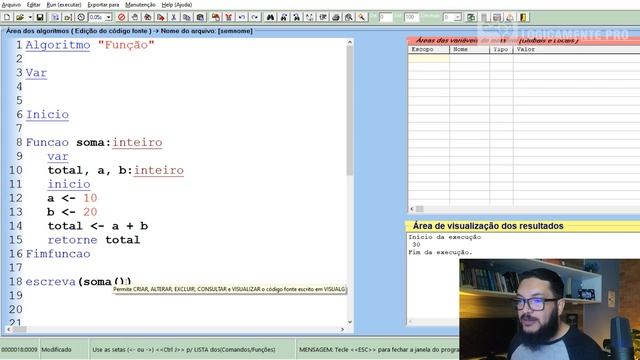The width and height of the screenshot is (640, 360).
Task: Click 'escreva(soma())' on line 18
Action: point(78,282)
